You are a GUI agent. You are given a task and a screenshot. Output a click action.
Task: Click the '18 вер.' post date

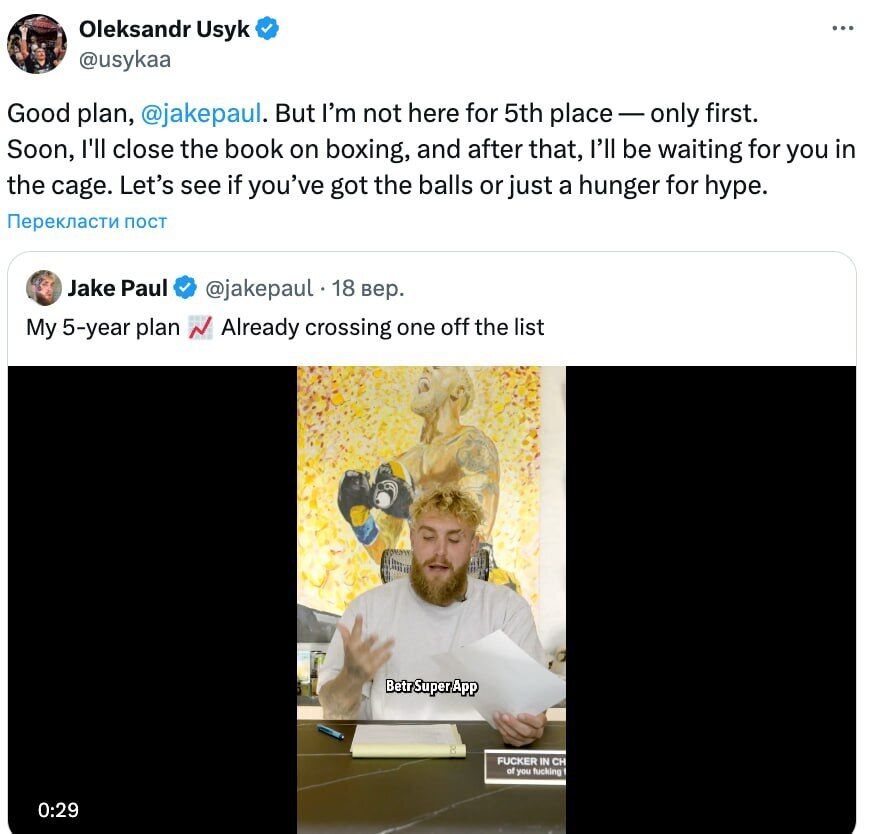(368, 289)
